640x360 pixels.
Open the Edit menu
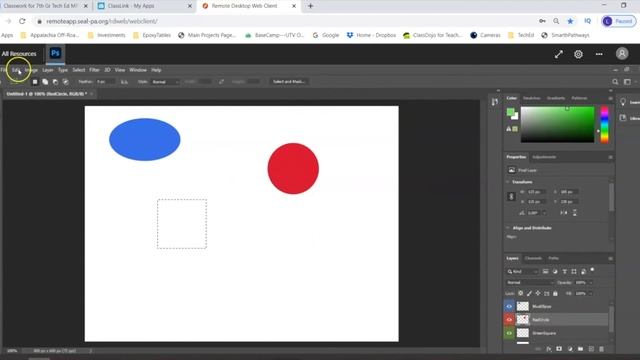pos(16,70)
